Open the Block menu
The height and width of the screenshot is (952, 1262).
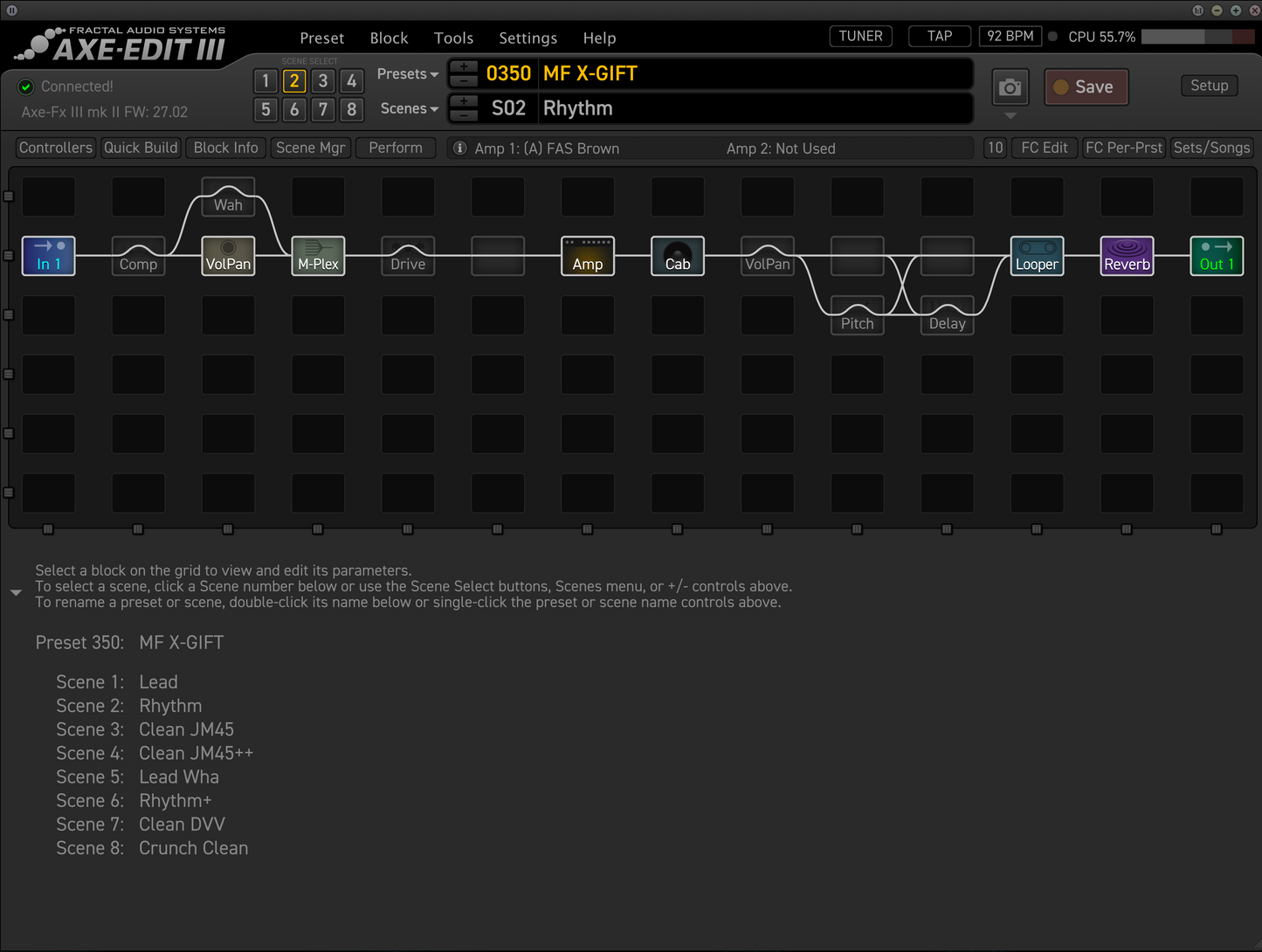[x=389, y=38]
